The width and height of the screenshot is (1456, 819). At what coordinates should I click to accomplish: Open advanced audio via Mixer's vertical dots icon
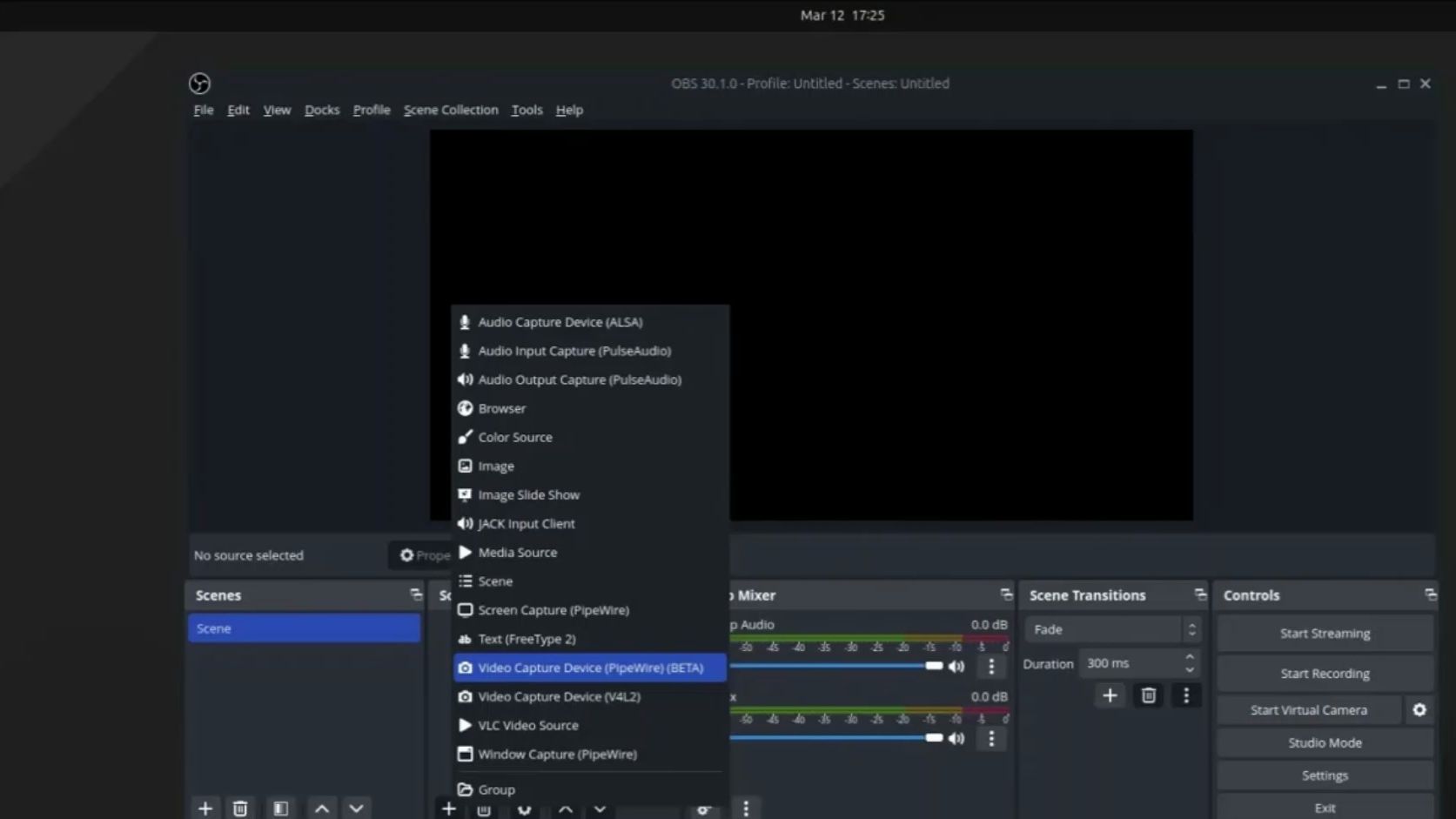click(990, 666)
